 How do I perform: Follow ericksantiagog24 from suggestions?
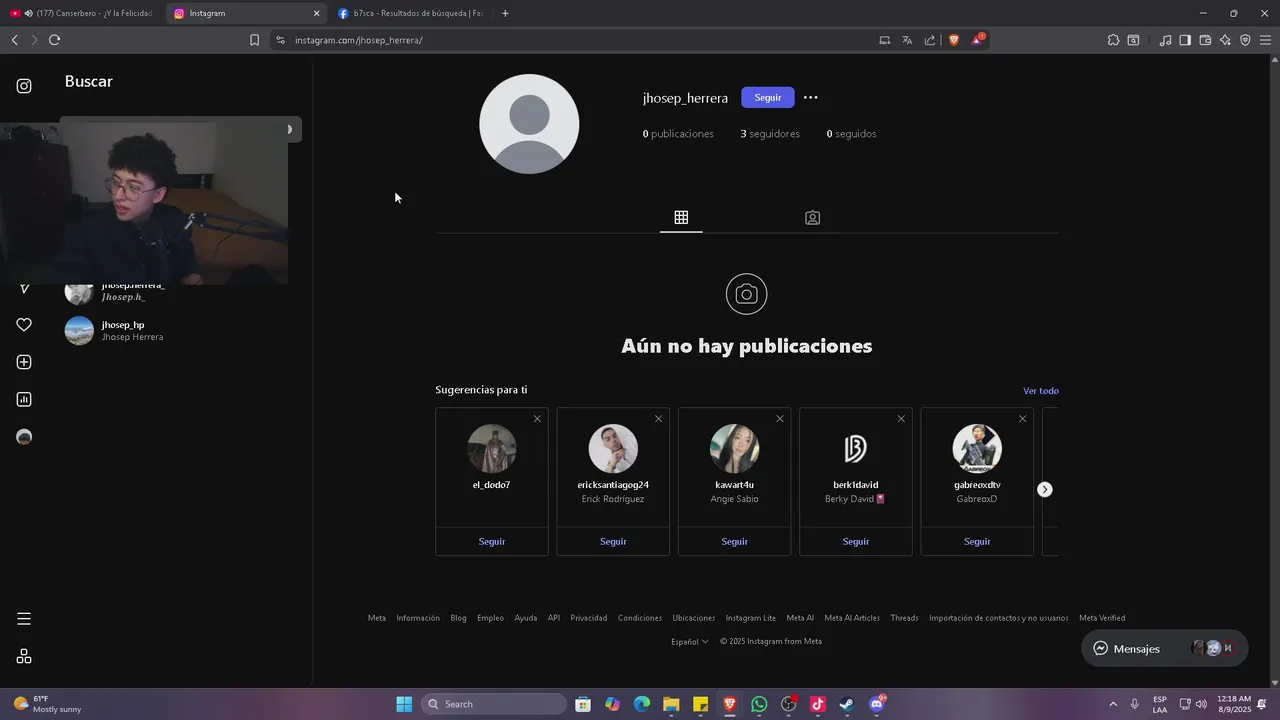(613, 541)
